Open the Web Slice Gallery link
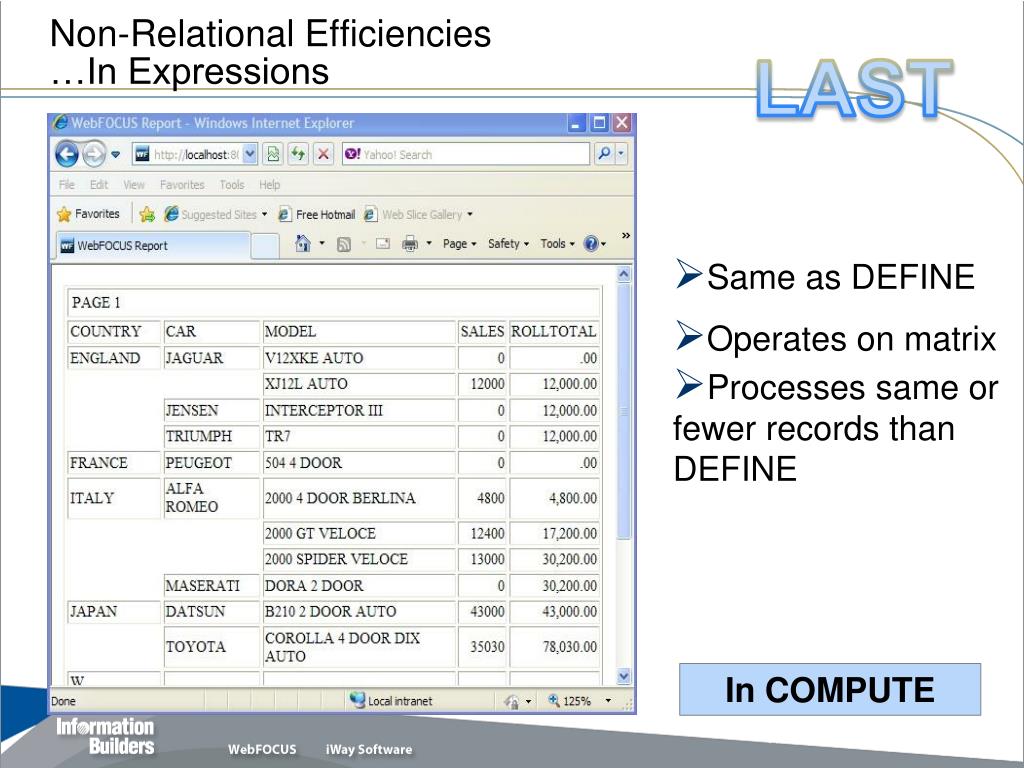This screenshot has height=768, width=1024. [418, 214]
